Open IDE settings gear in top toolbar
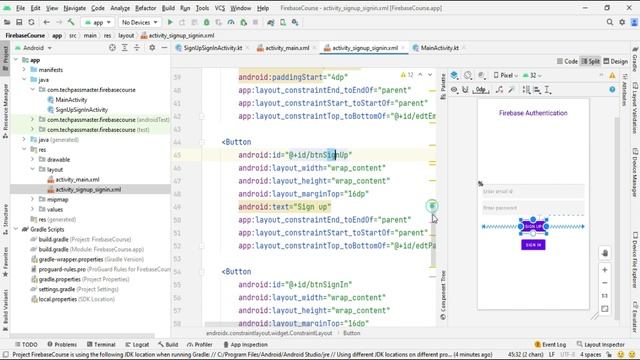 click(x=622, y=22)
